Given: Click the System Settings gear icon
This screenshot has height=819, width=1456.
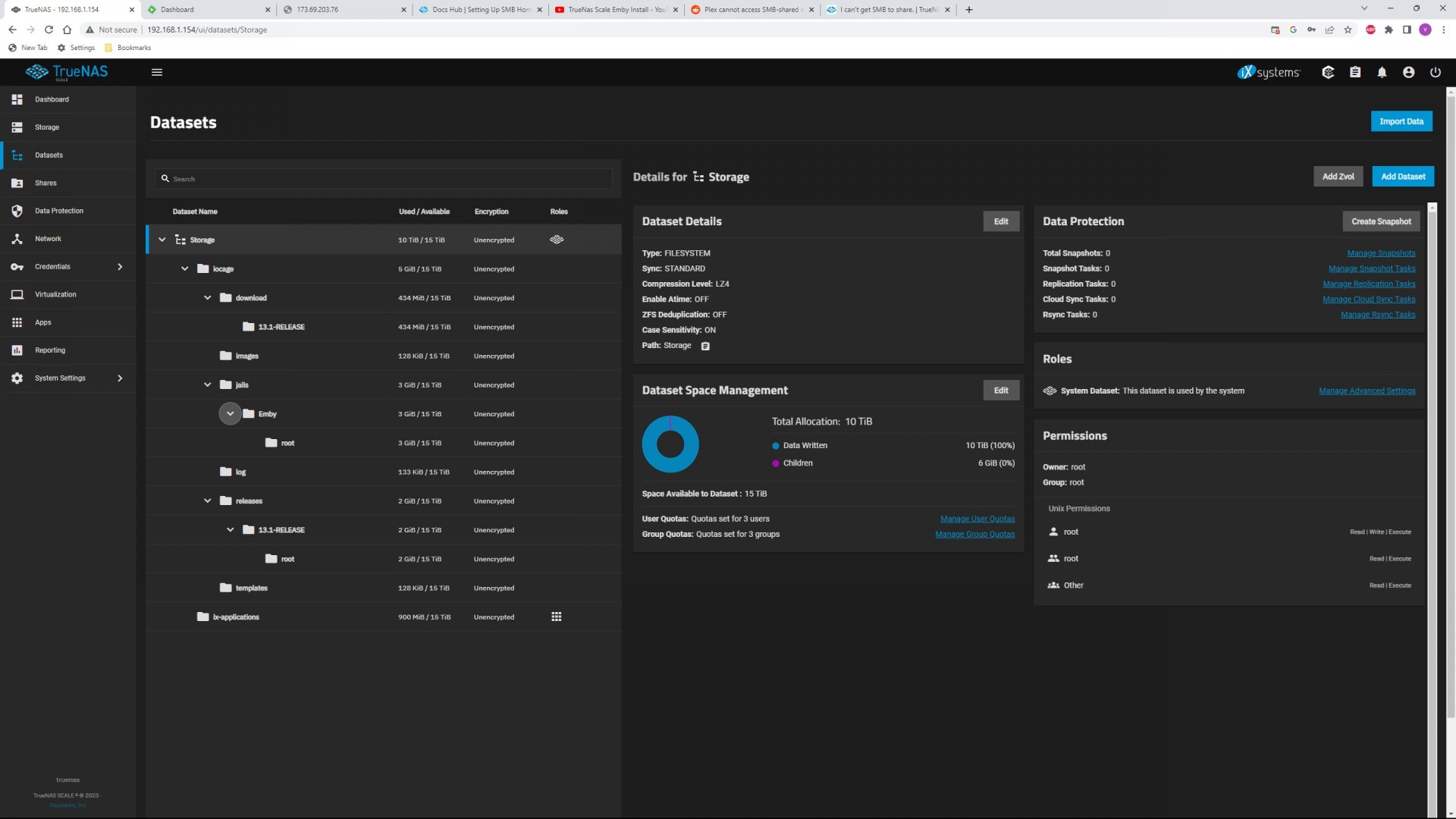Looking at the screenshot, I should (x=17, y=378).
